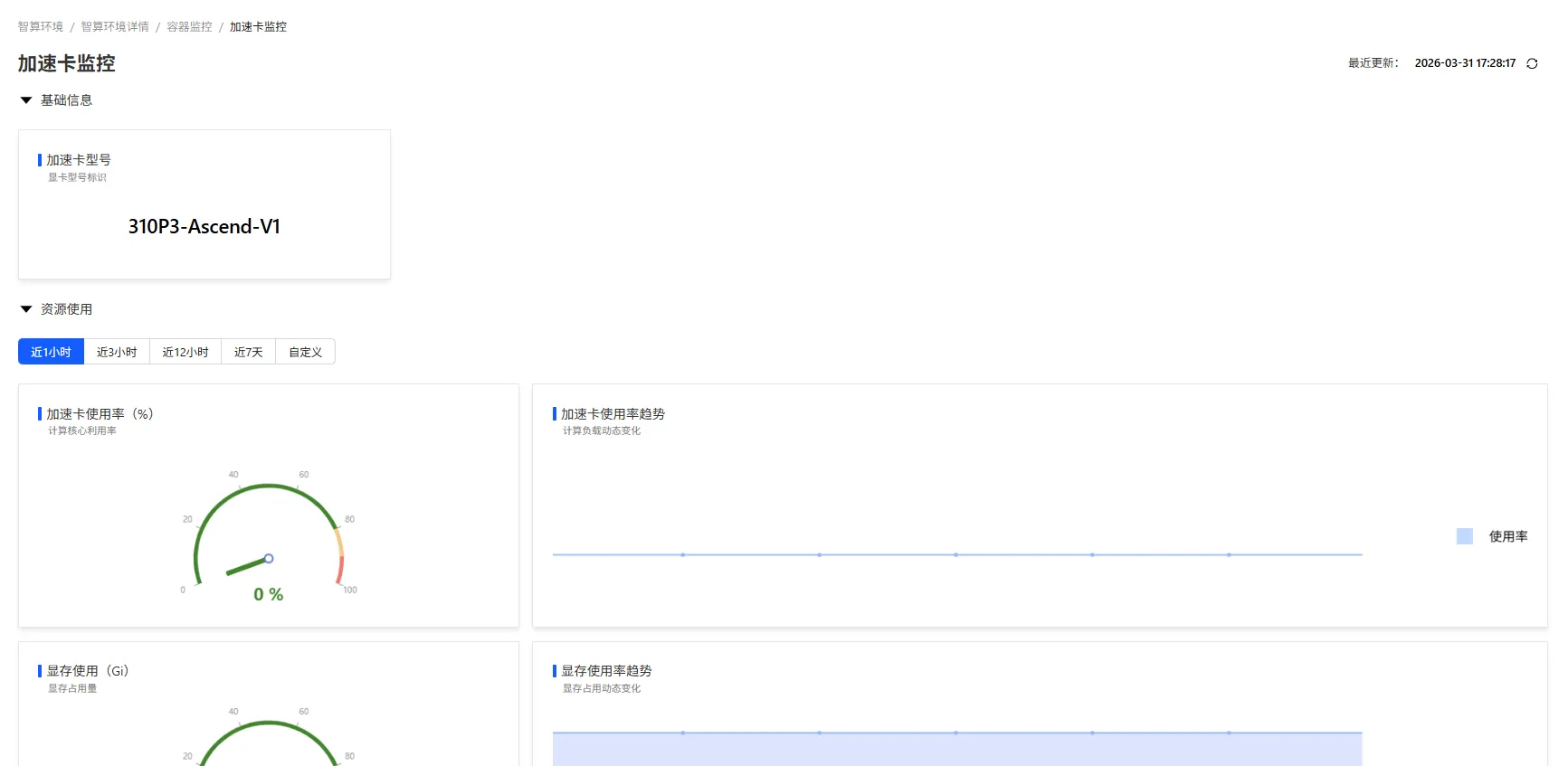
Task: Select the 近1小时 time range tab
Action: pos(51,352)
